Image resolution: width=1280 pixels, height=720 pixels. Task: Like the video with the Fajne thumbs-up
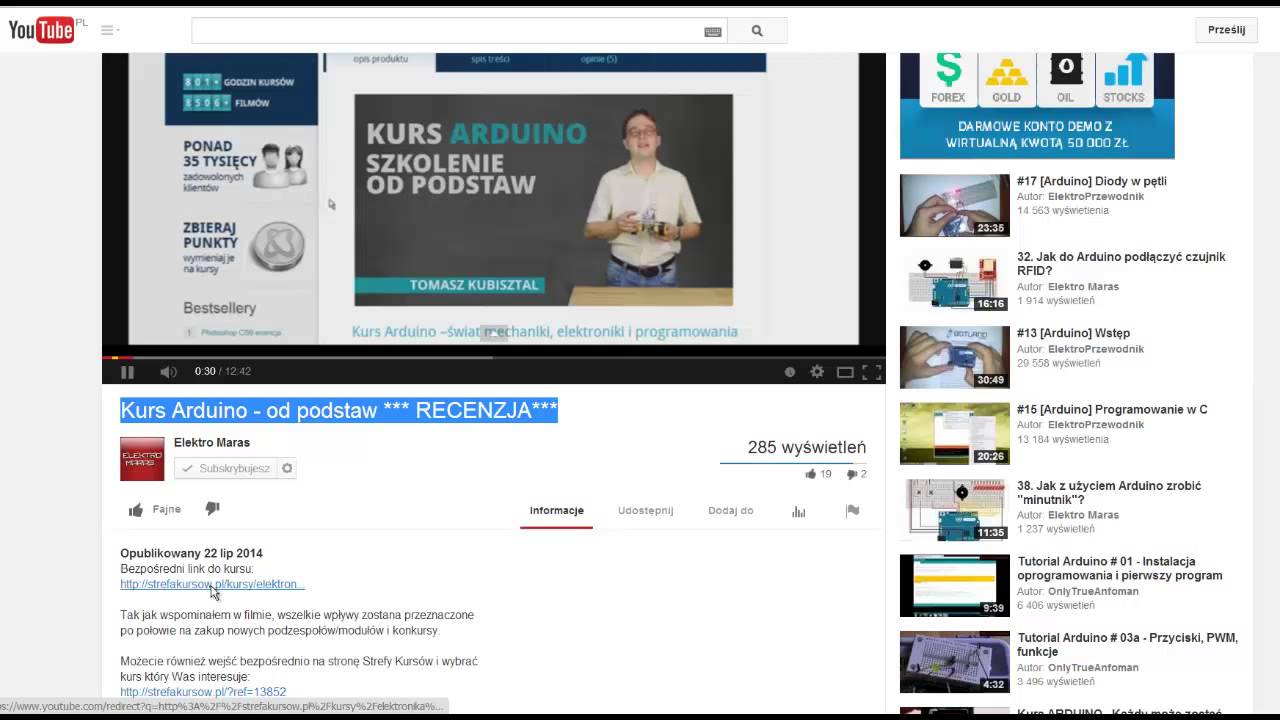(x=155, y=509)
